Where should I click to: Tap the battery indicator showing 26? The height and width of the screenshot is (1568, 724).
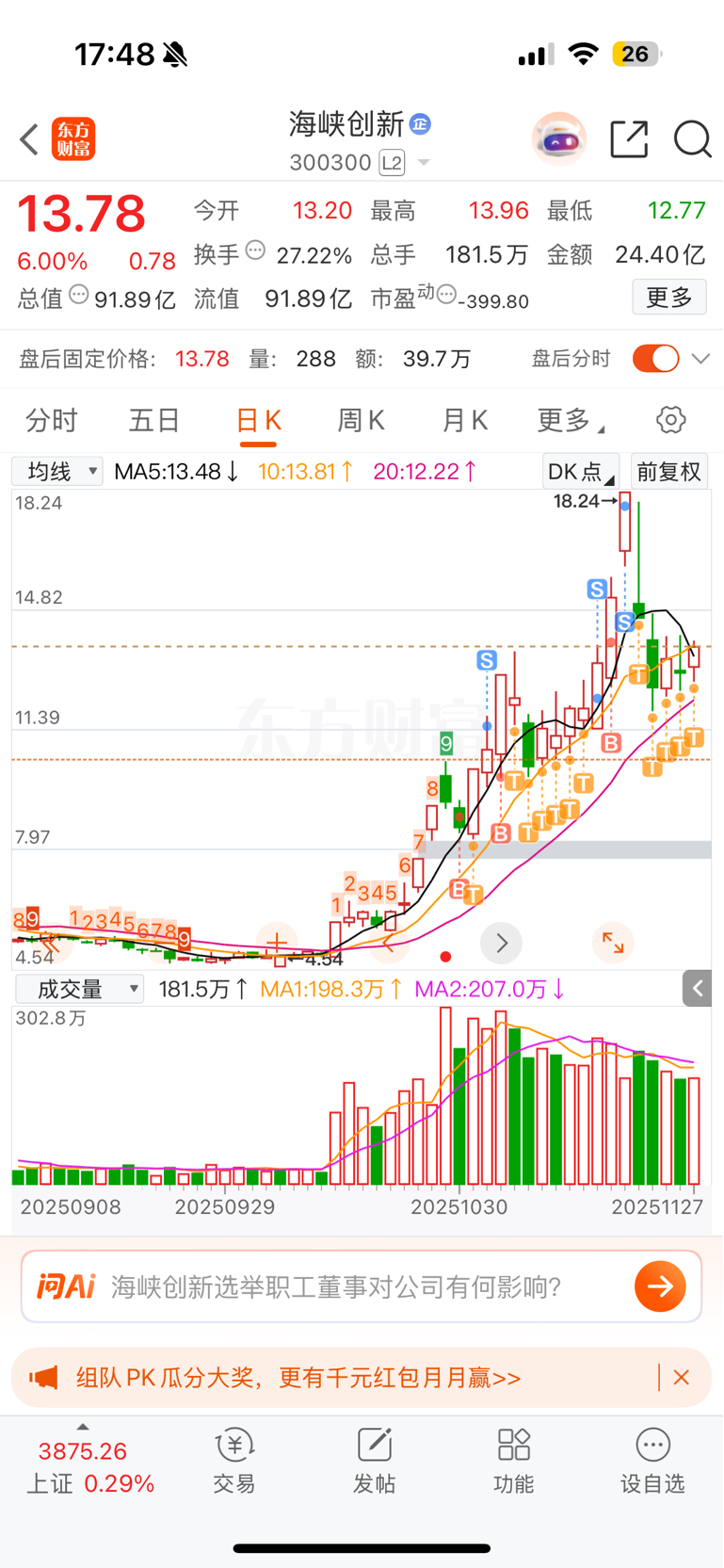[x=636, y=55]
